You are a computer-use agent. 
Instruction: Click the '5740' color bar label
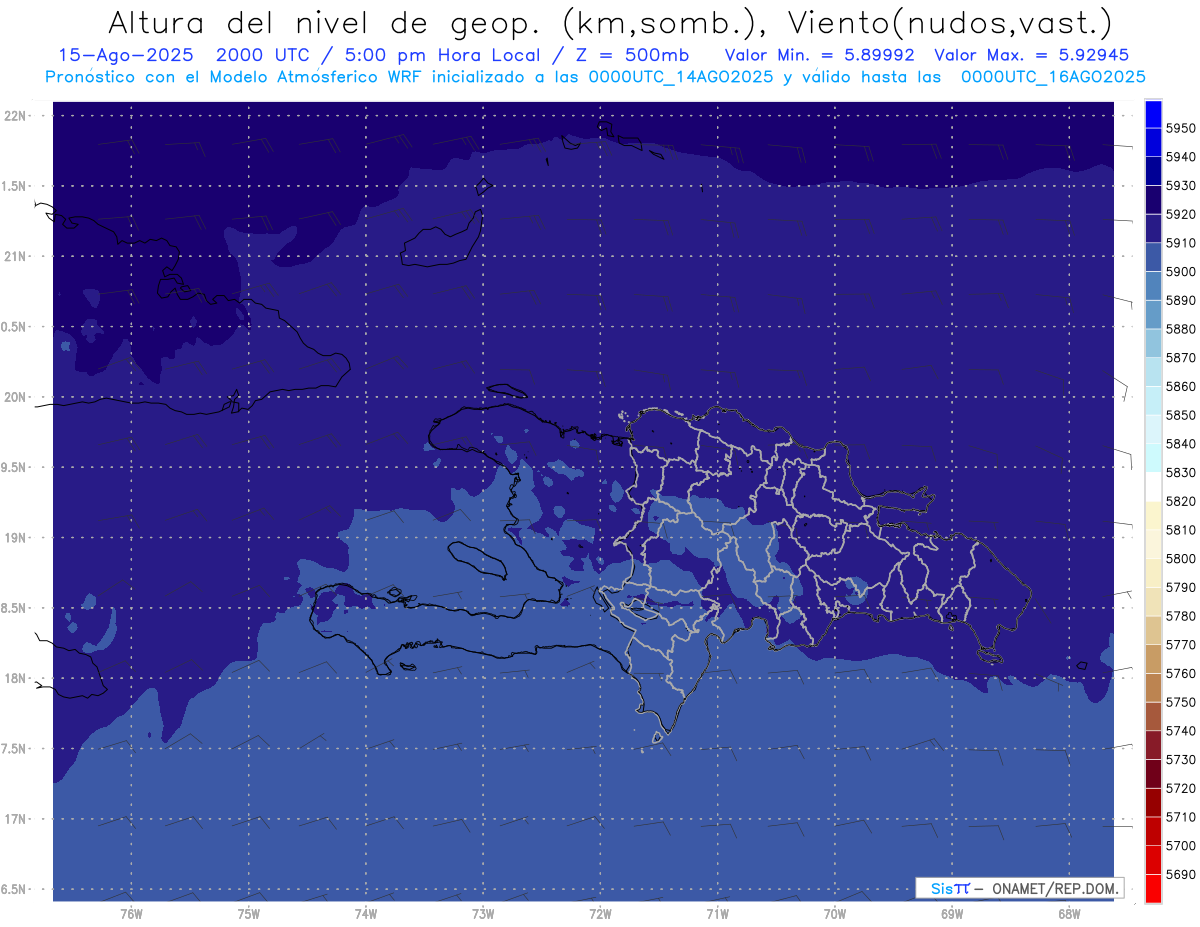tap(1180, 731)
